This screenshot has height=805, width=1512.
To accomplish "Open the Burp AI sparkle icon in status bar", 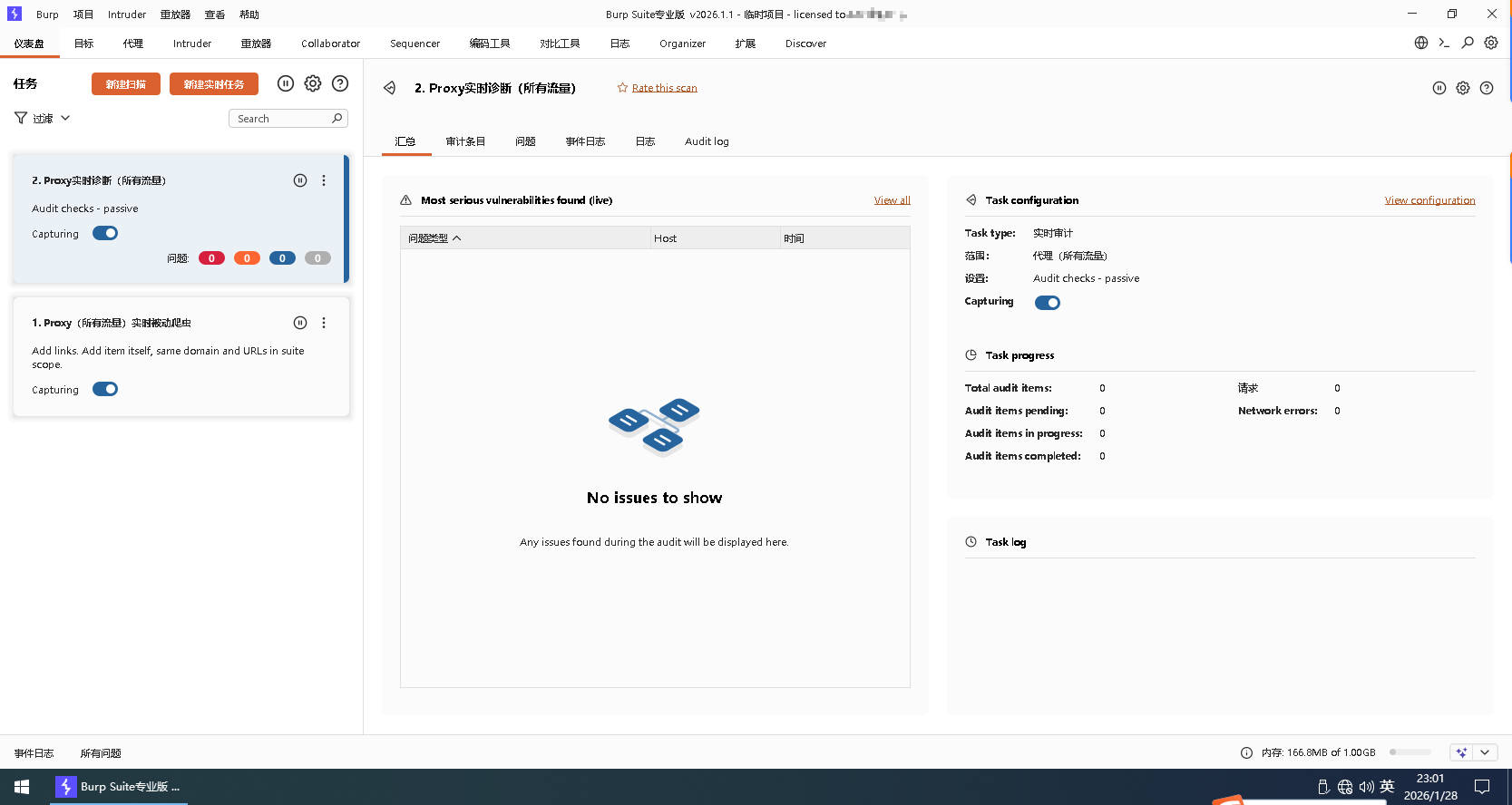I will [x=1460, y=752].
